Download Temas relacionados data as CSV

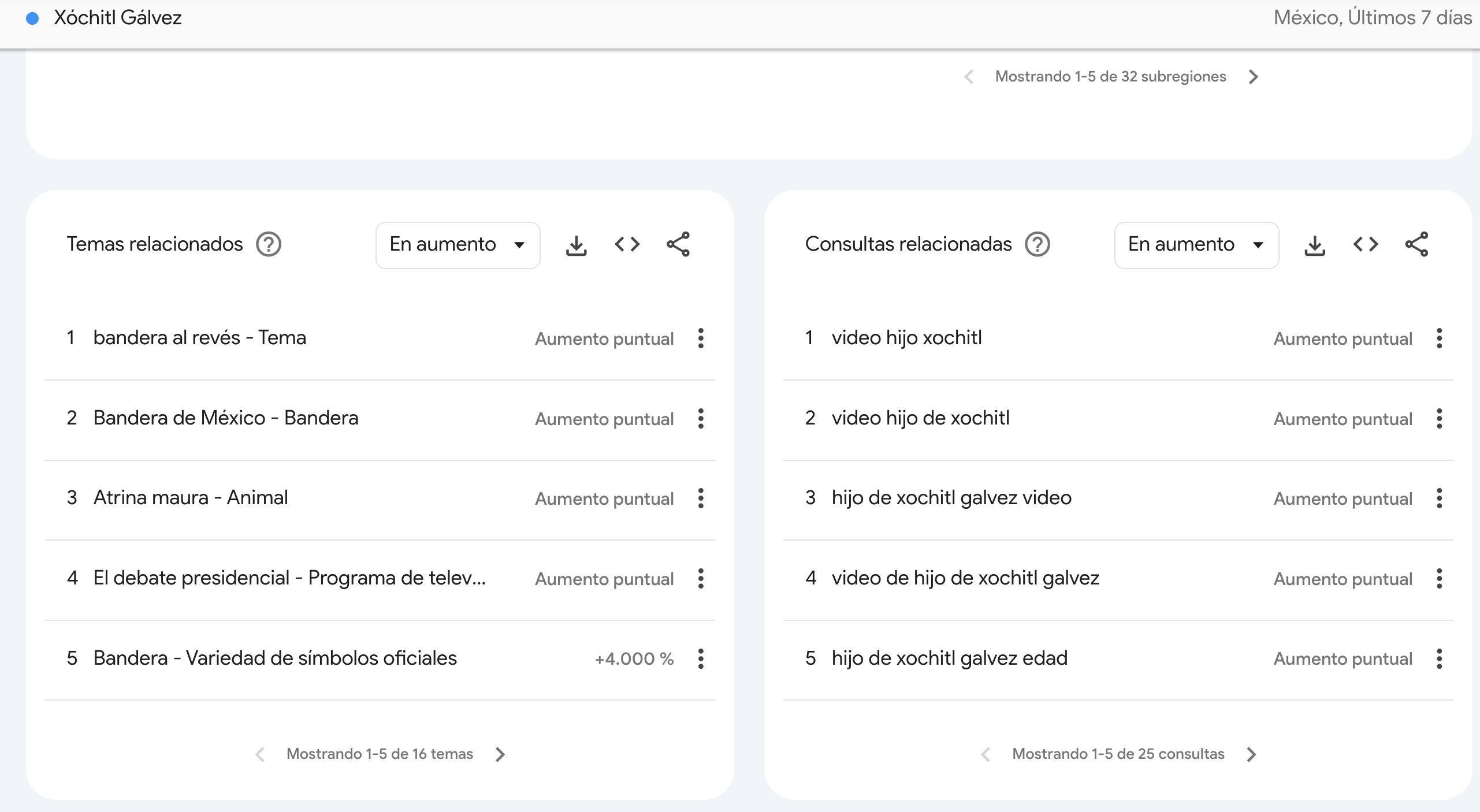pos(576,245)
